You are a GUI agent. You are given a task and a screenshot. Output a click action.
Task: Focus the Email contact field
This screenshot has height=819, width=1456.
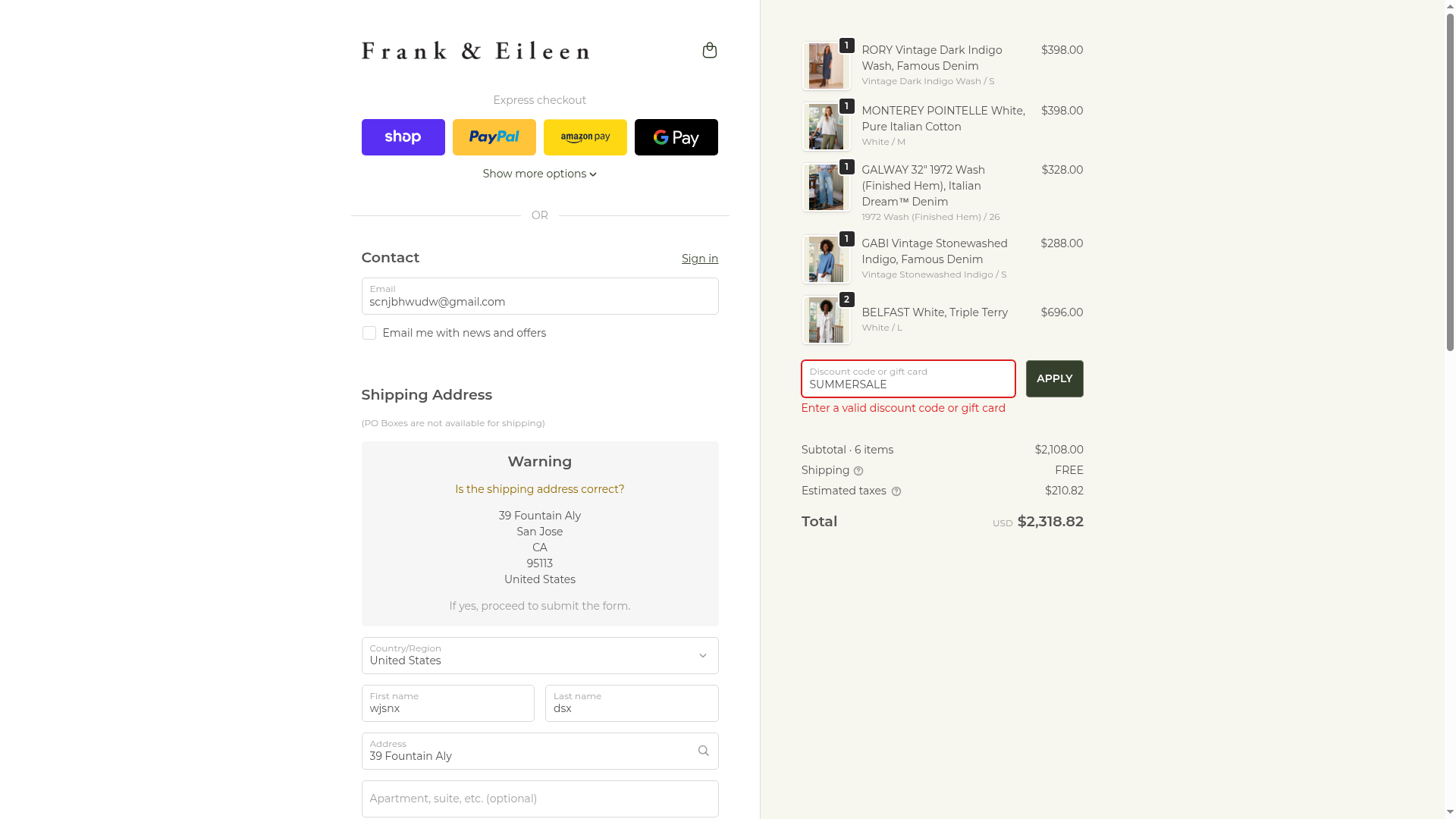[539, 296]
